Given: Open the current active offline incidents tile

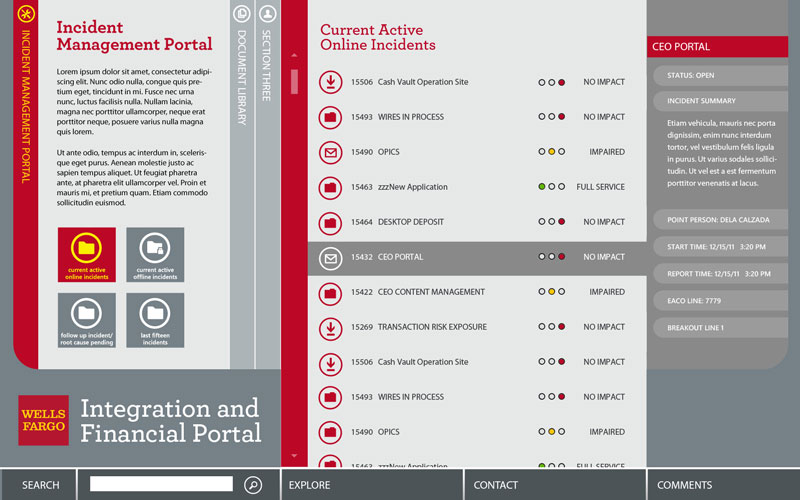Looking at the screenshot, I should [155, 255].
